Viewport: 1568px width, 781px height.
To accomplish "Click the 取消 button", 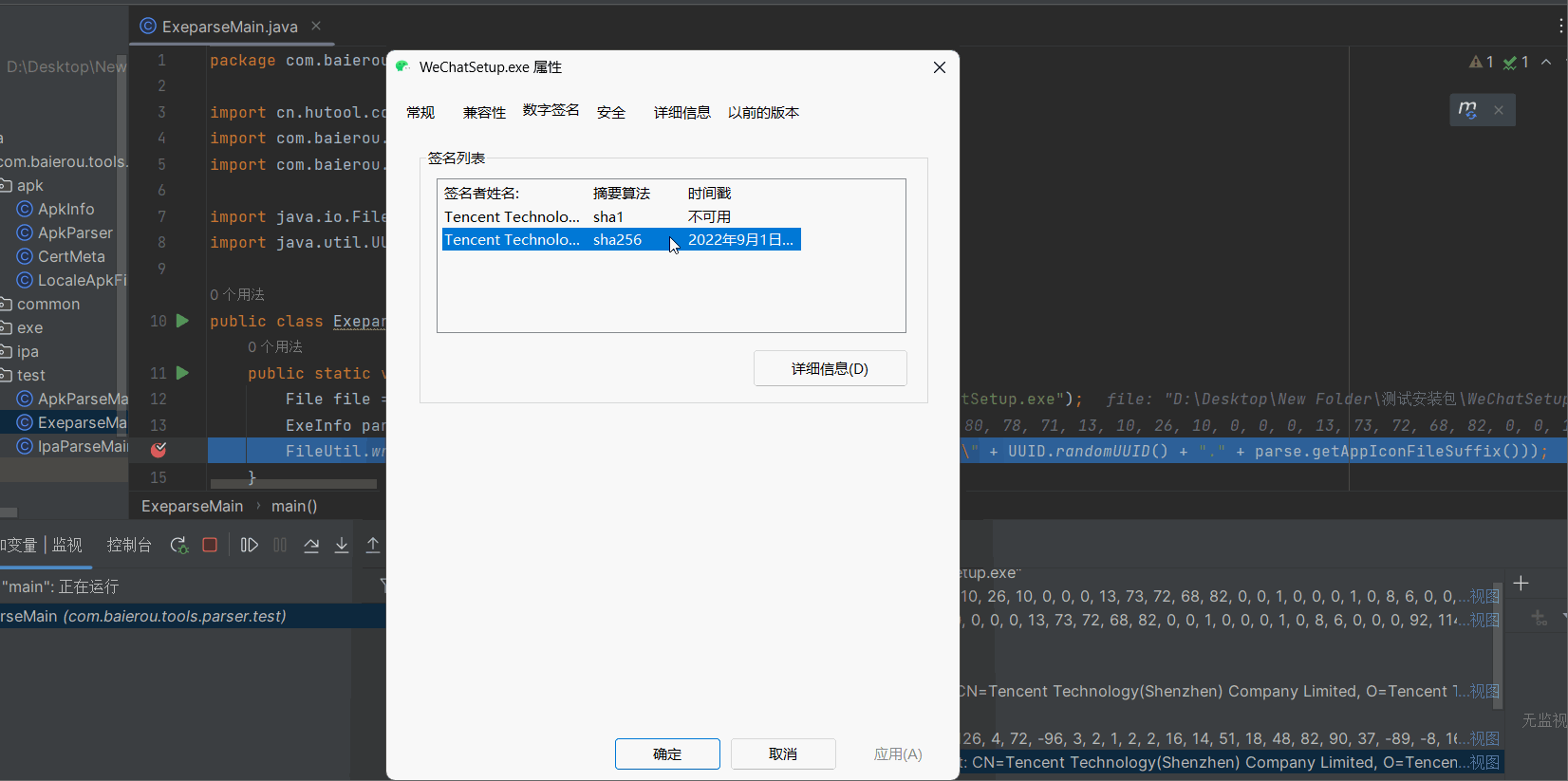I will click(782, 753).
